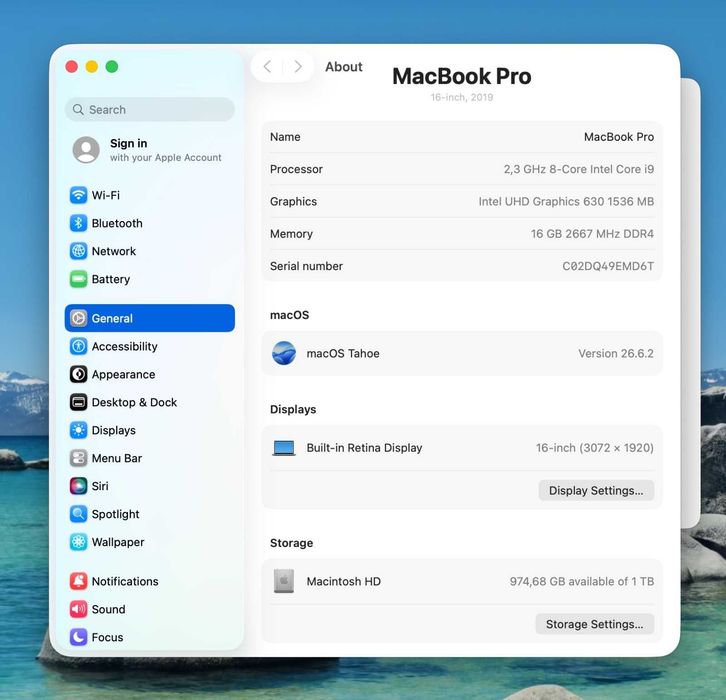
Task: Click the Built-in Retina Display label
Action: [364, 448]
